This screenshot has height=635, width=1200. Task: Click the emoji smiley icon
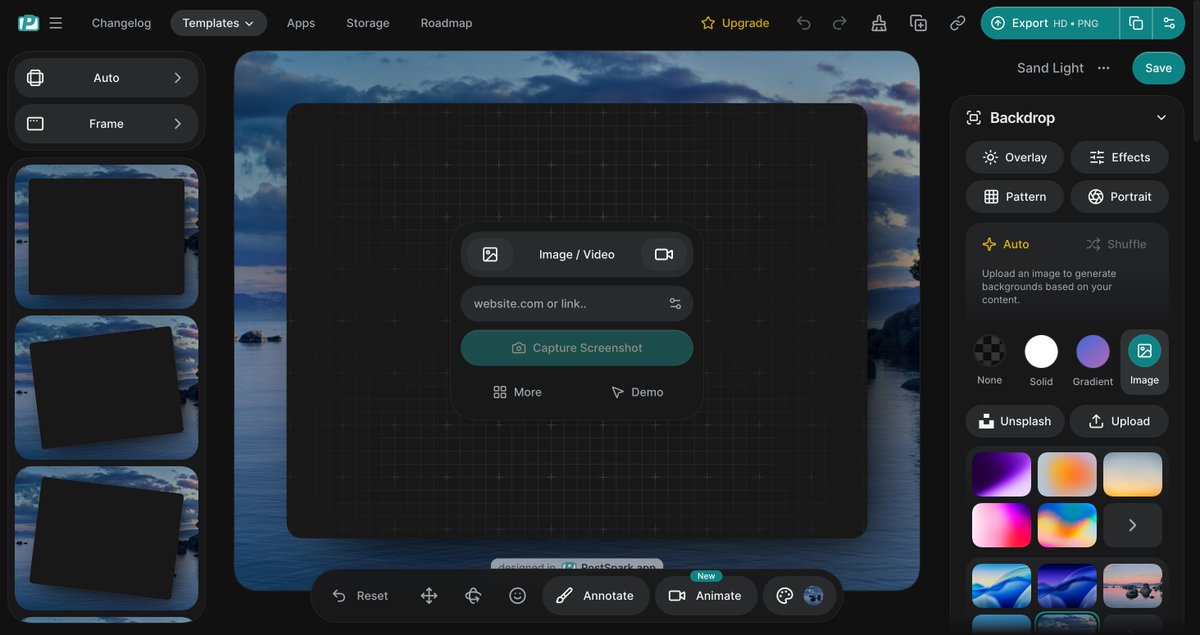[x=517, y=596]
